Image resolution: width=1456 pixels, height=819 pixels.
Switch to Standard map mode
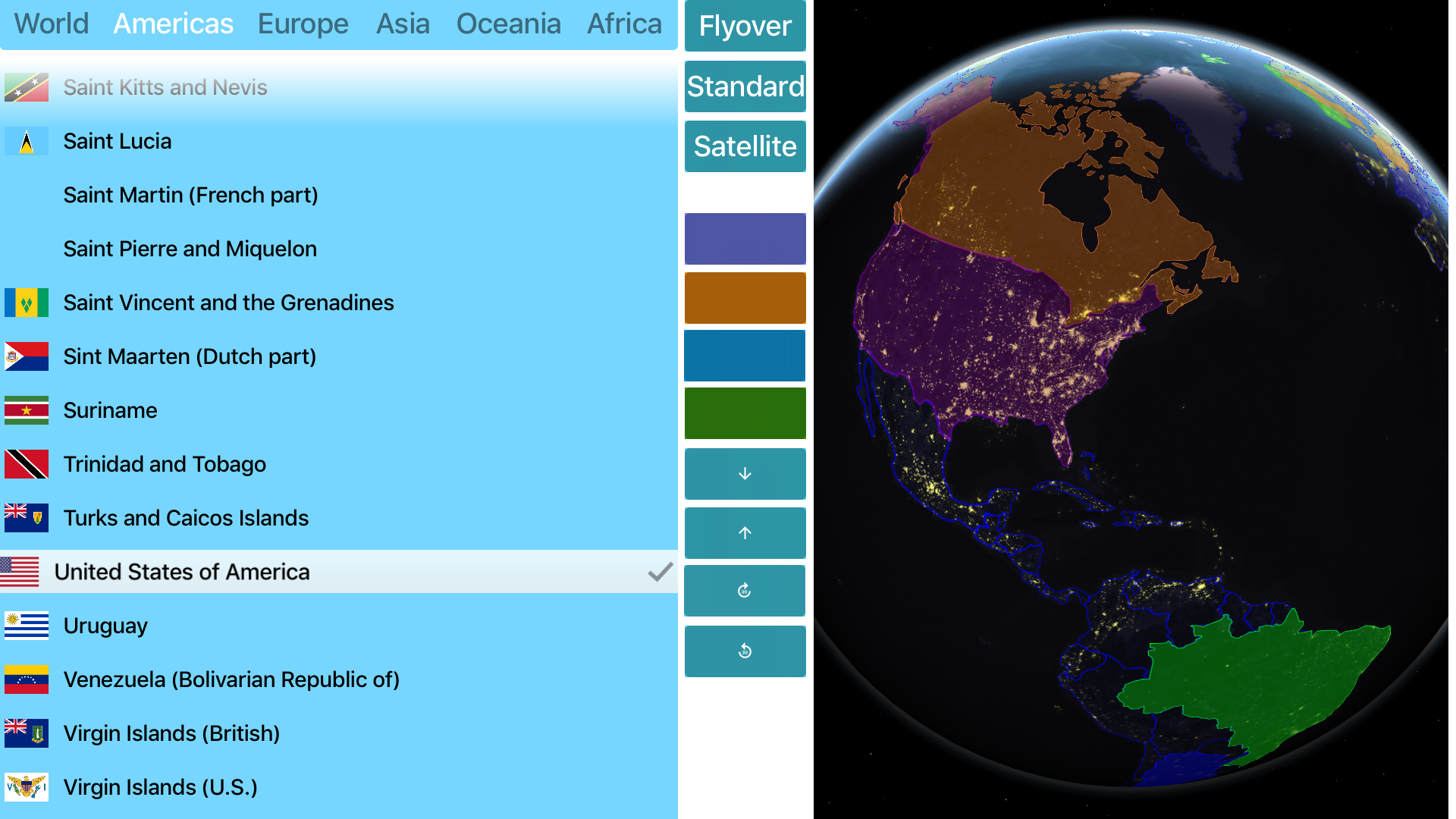click(745, 86)
